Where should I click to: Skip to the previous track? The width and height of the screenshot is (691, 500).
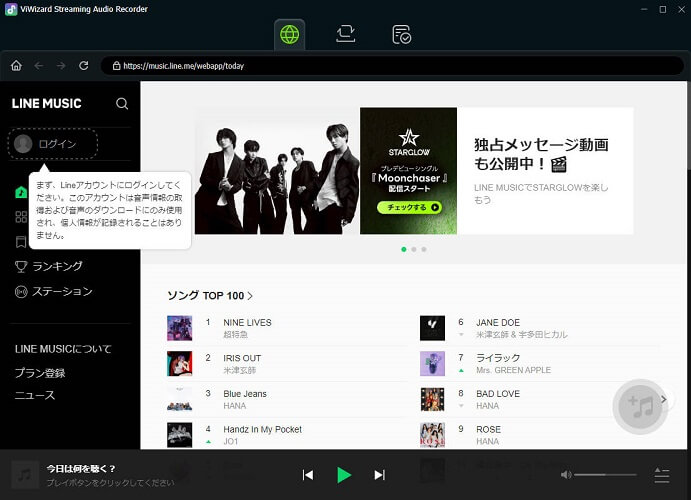[x=308, y=475]
